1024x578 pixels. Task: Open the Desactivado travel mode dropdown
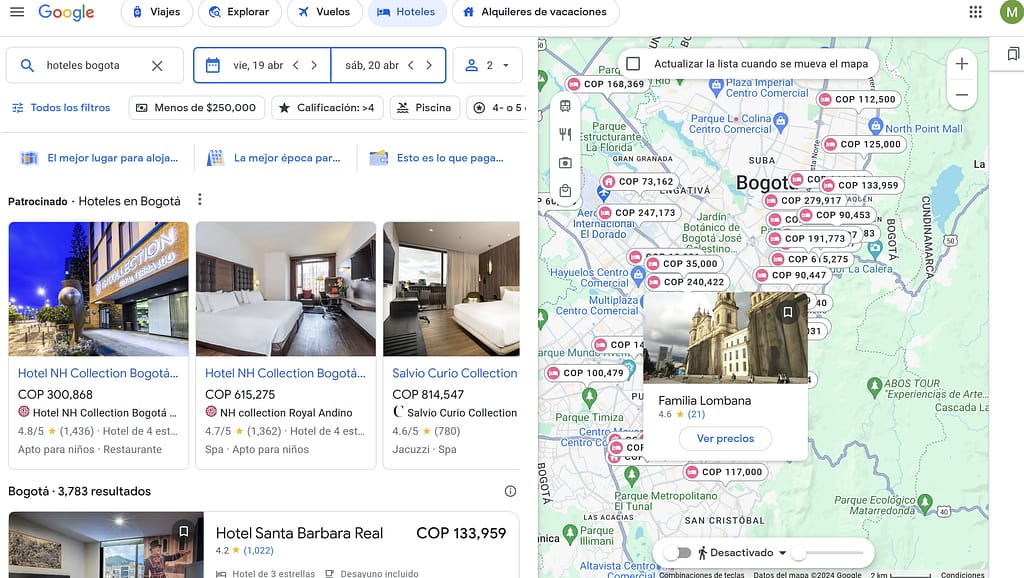[x=742, y=553]
